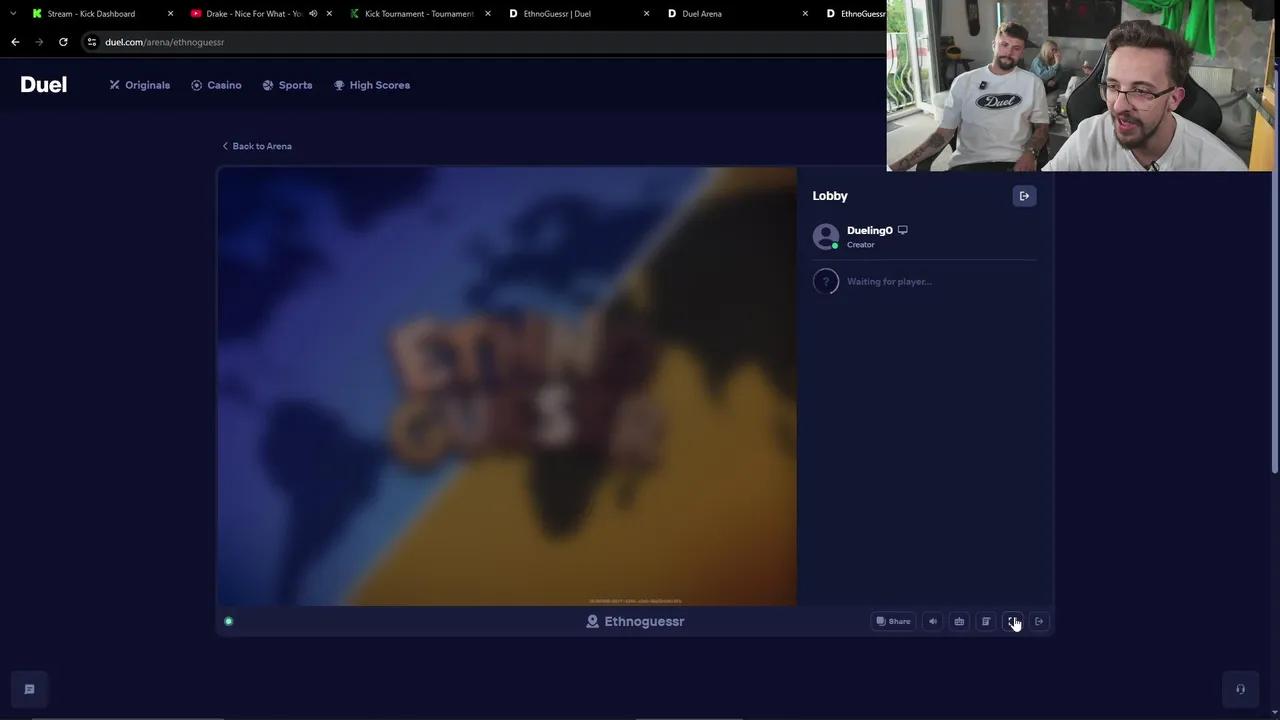Open support via the headset icon
This screenshot has height=720, width=1280.
(1240, 689)
